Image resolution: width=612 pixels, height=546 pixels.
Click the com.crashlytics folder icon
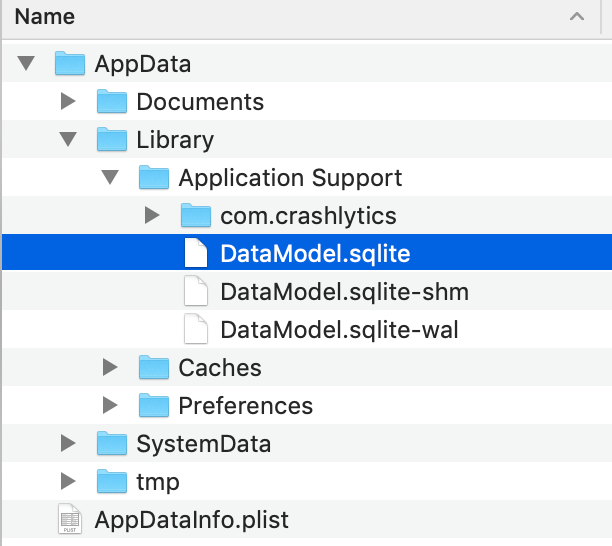(196, 215)
